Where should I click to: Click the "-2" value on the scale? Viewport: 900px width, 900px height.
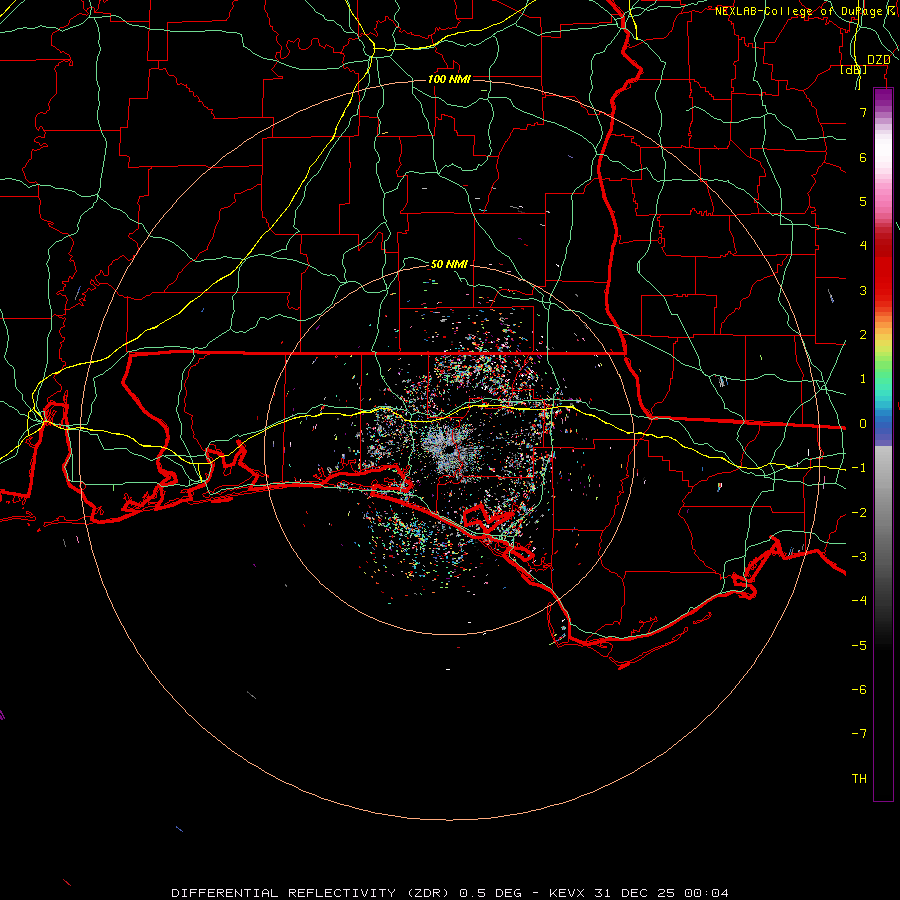click(x=859, y=513)
